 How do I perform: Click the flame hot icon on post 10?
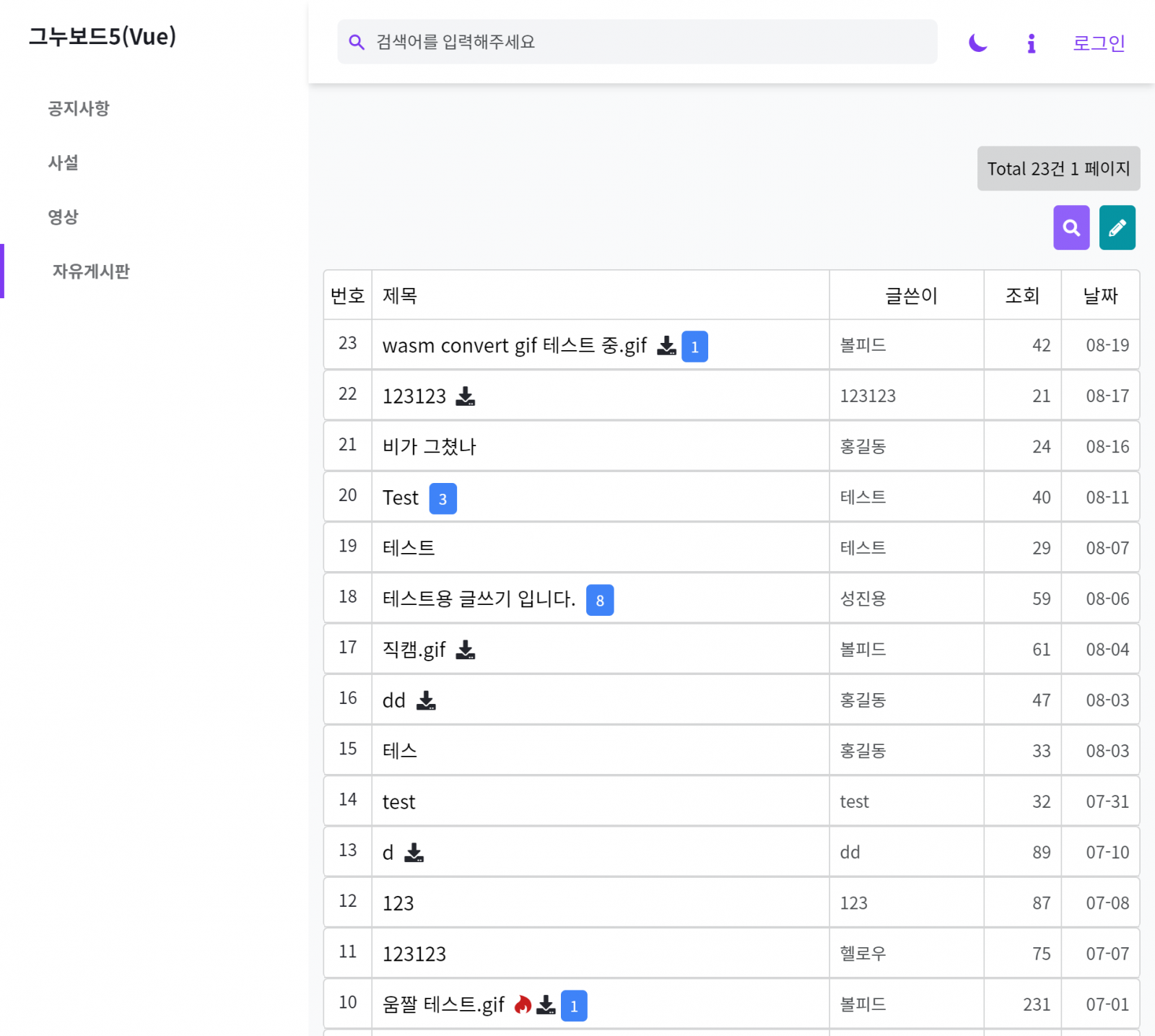[523, 1004]
